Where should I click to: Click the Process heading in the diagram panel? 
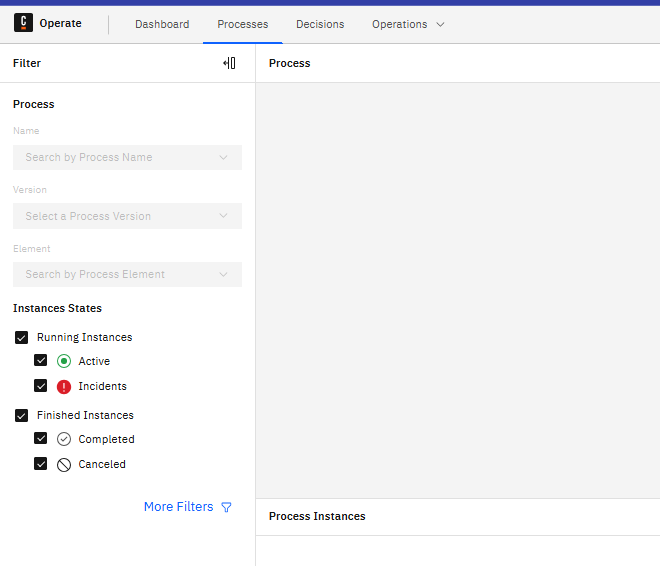coord(290,63)
